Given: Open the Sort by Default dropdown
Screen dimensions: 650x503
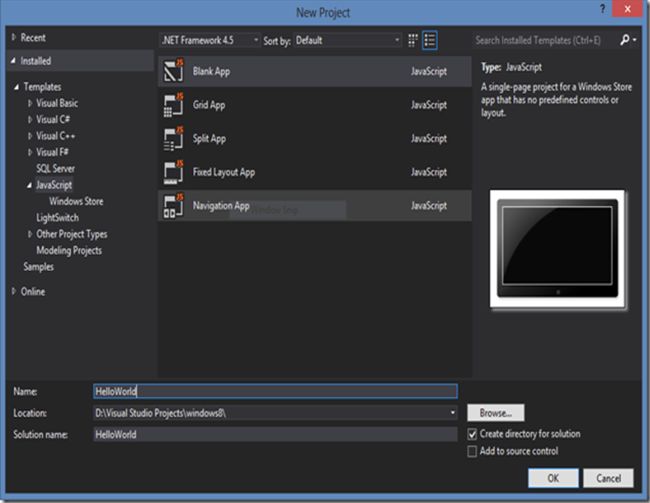Looking at the screenshot, I should (347, 40).
